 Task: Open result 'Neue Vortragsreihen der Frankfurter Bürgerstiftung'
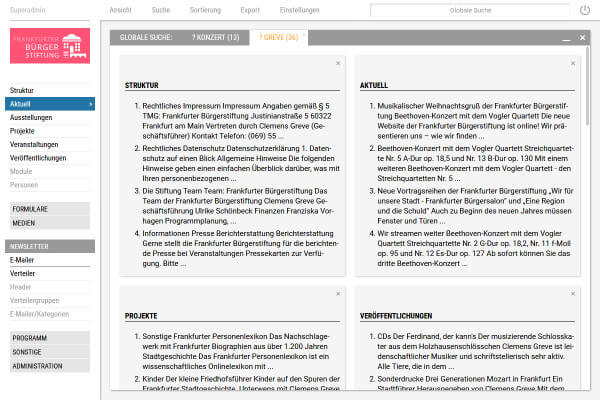[x=475, y=206]
